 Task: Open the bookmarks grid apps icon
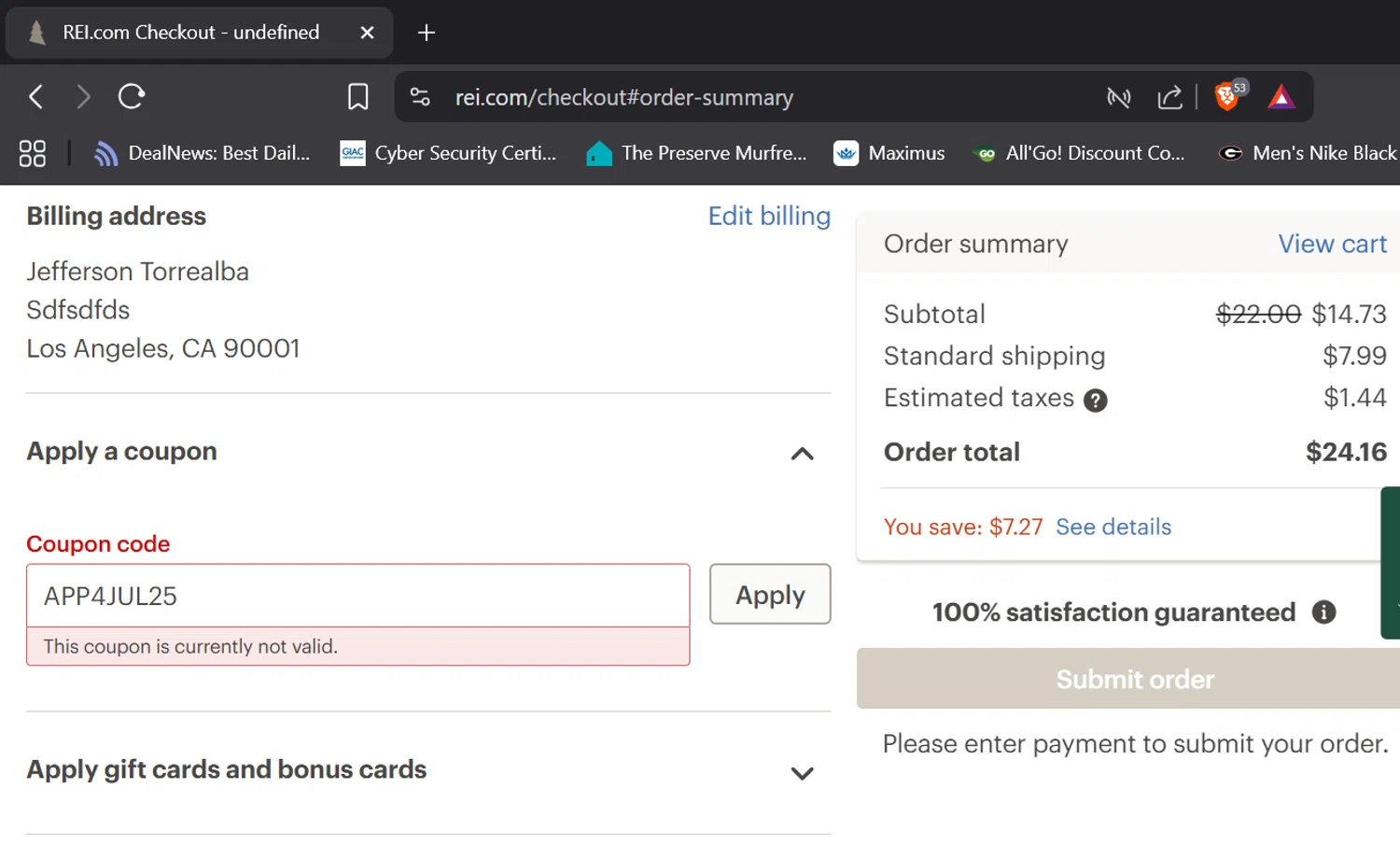(33, 153)
